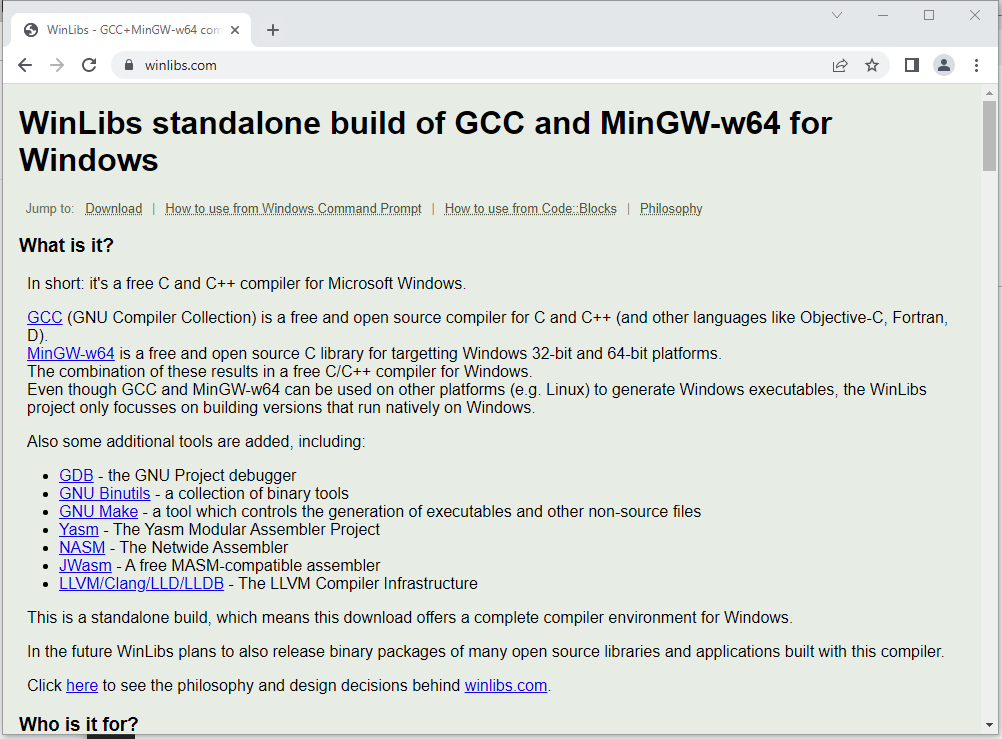Open the MinGW-w64 link
This screenshot has height=739, width=1002.
[x=71, y=354]
